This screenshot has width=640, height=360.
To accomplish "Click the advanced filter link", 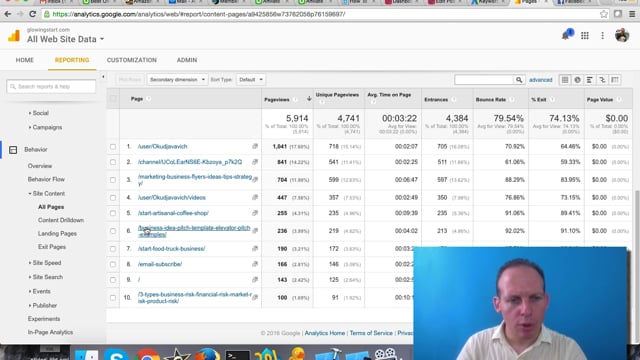I will 540,80.
